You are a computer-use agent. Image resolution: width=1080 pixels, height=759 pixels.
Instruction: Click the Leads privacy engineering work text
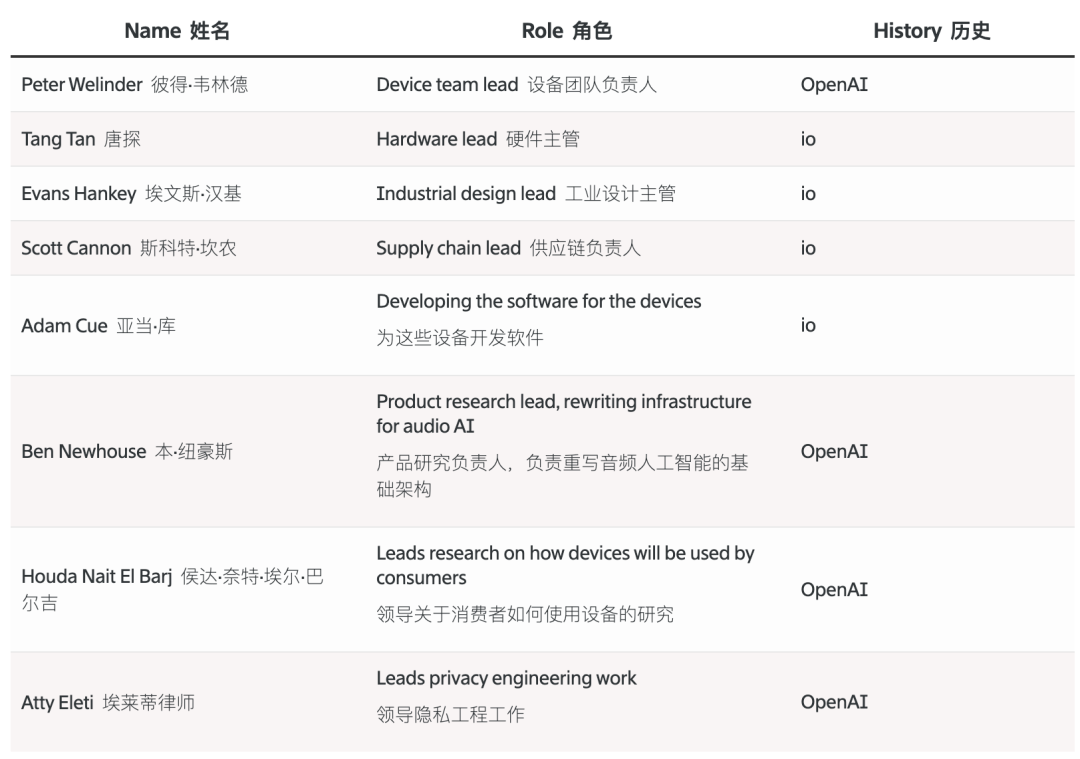click(506, 678)
